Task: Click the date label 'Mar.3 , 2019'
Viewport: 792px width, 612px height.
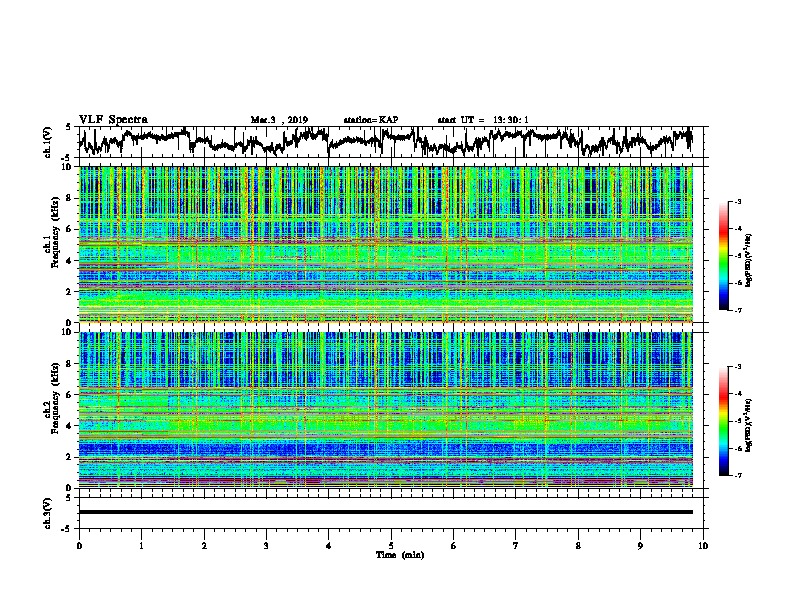Action: (279, 120)
